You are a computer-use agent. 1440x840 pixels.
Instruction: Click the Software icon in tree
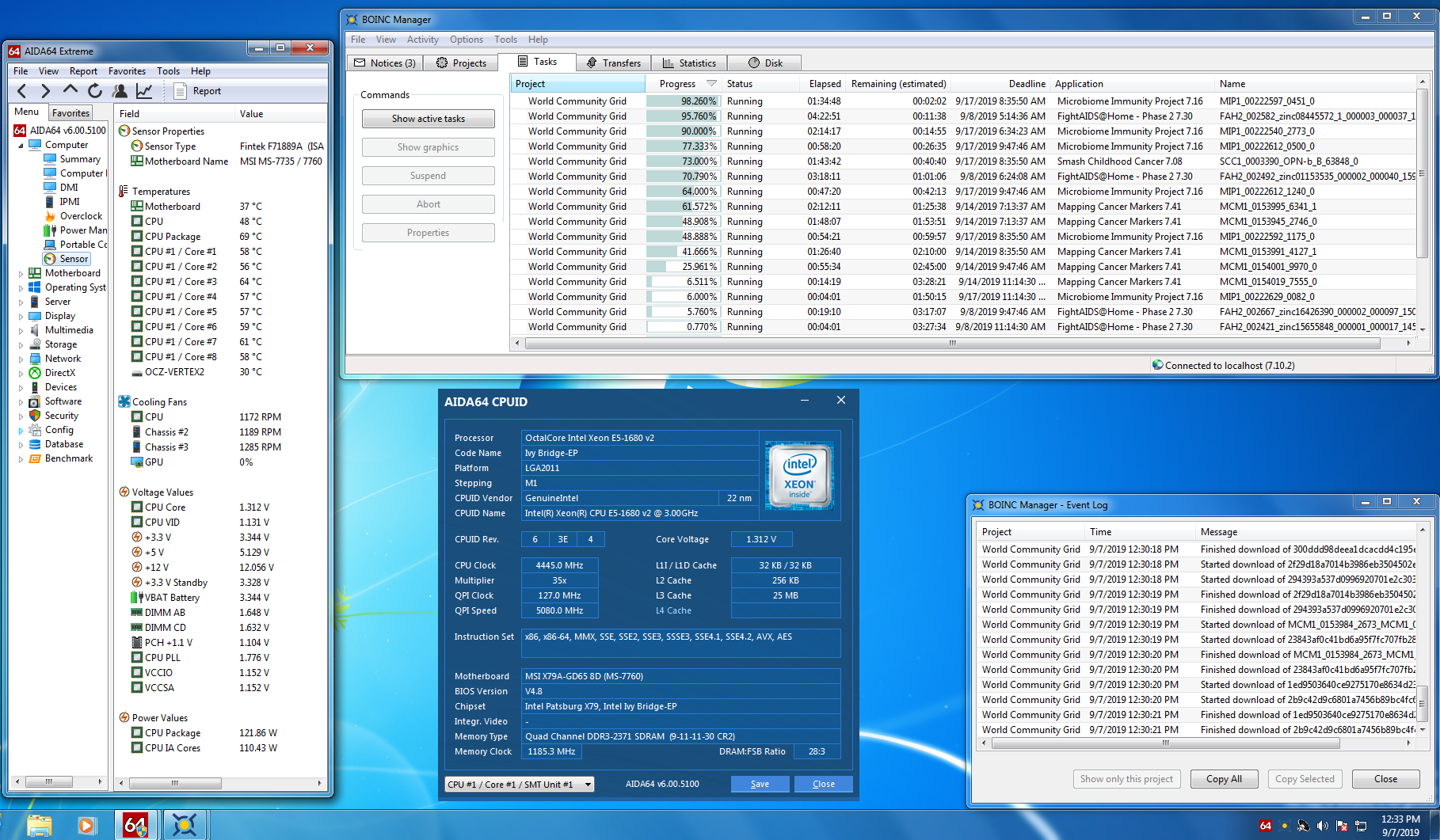35,401
